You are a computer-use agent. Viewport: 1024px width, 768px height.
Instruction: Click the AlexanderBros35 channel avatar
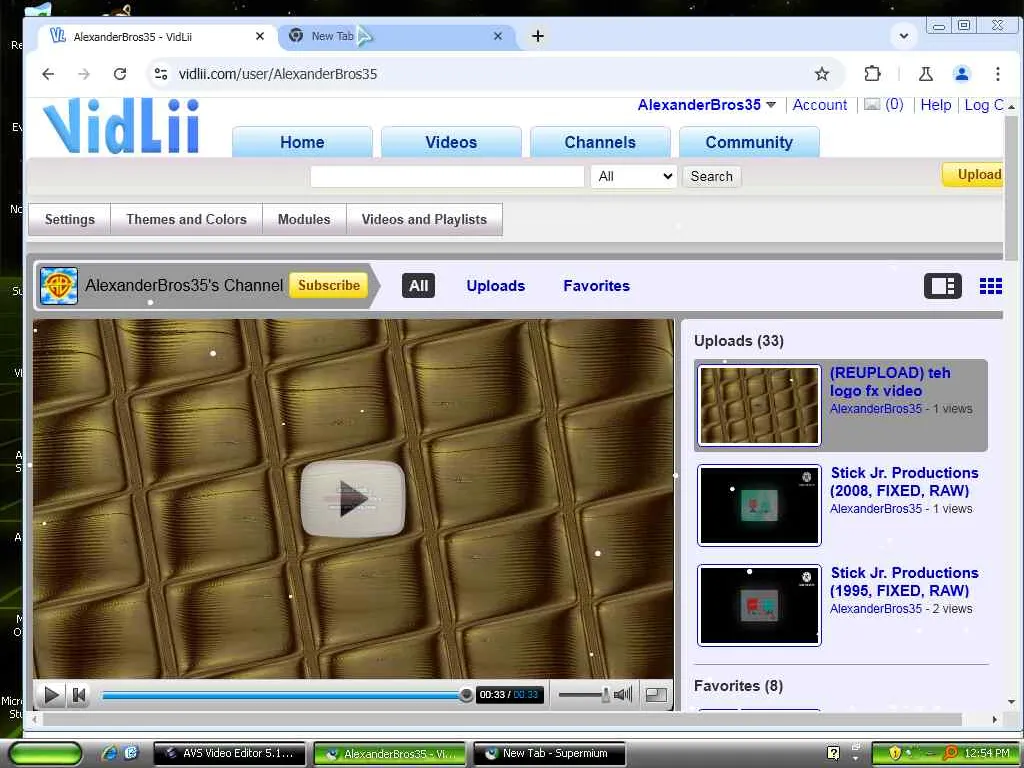59,285
